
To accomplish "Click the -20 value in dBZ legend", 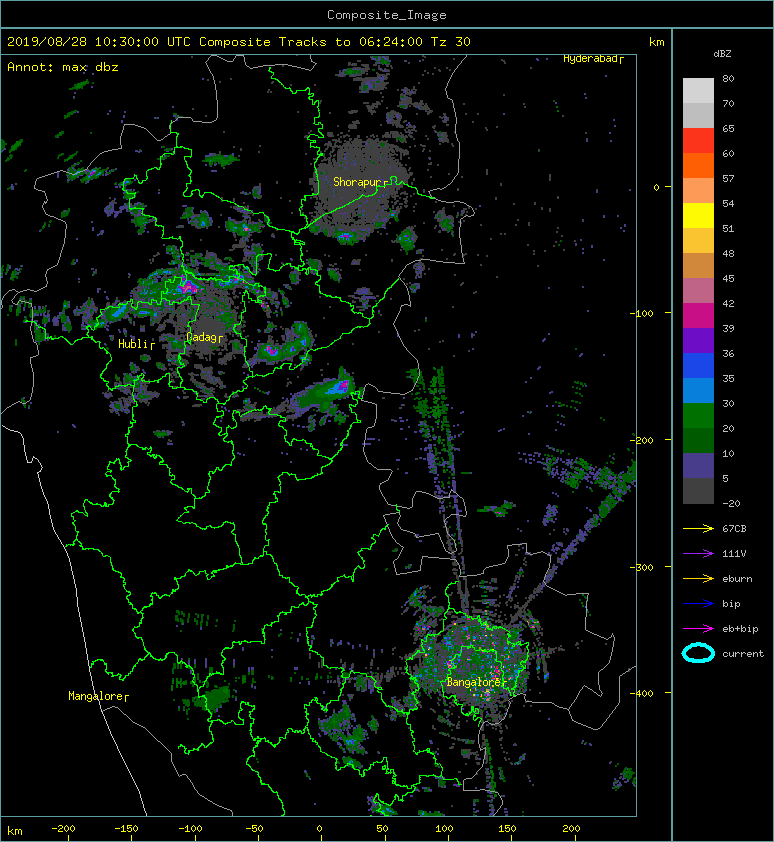I will coord(732,504).
